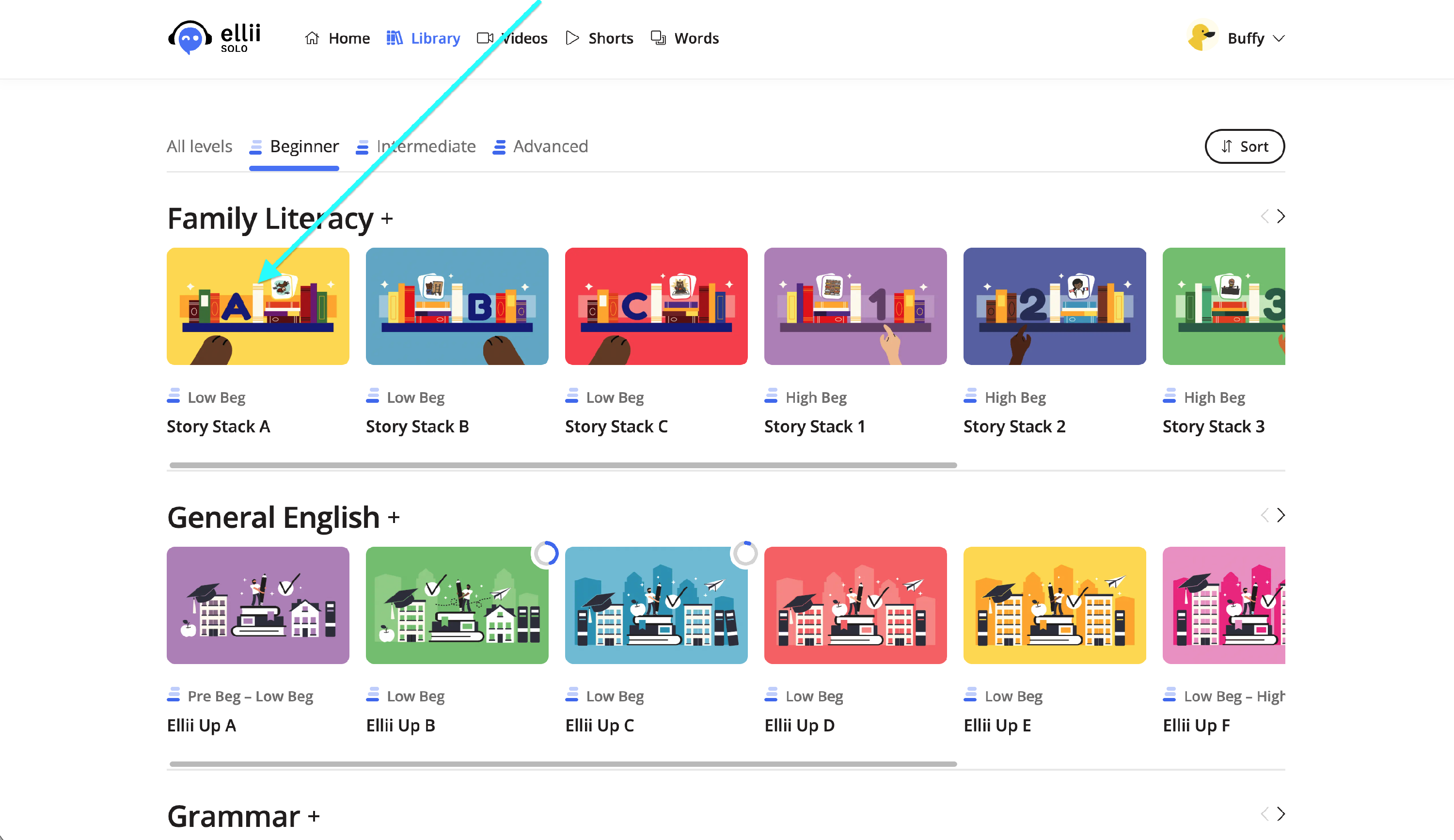
Task: Click progress ring on Ellii Up B
Action: click(545, 554)
